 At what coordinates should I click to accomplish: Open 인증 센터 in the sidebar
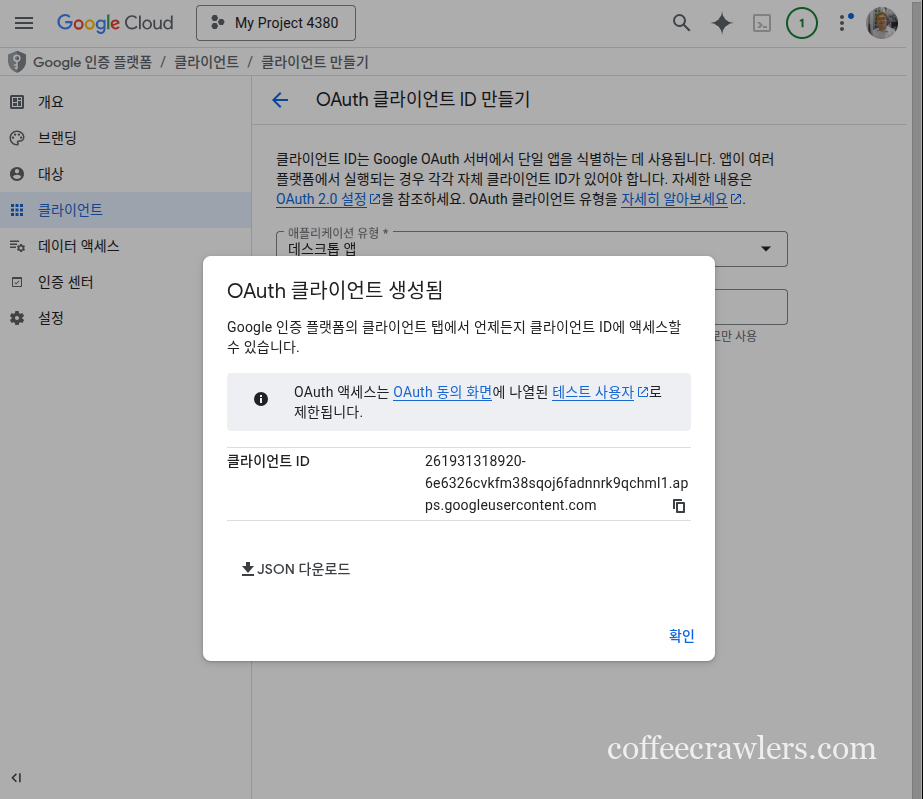pos(65,282)
